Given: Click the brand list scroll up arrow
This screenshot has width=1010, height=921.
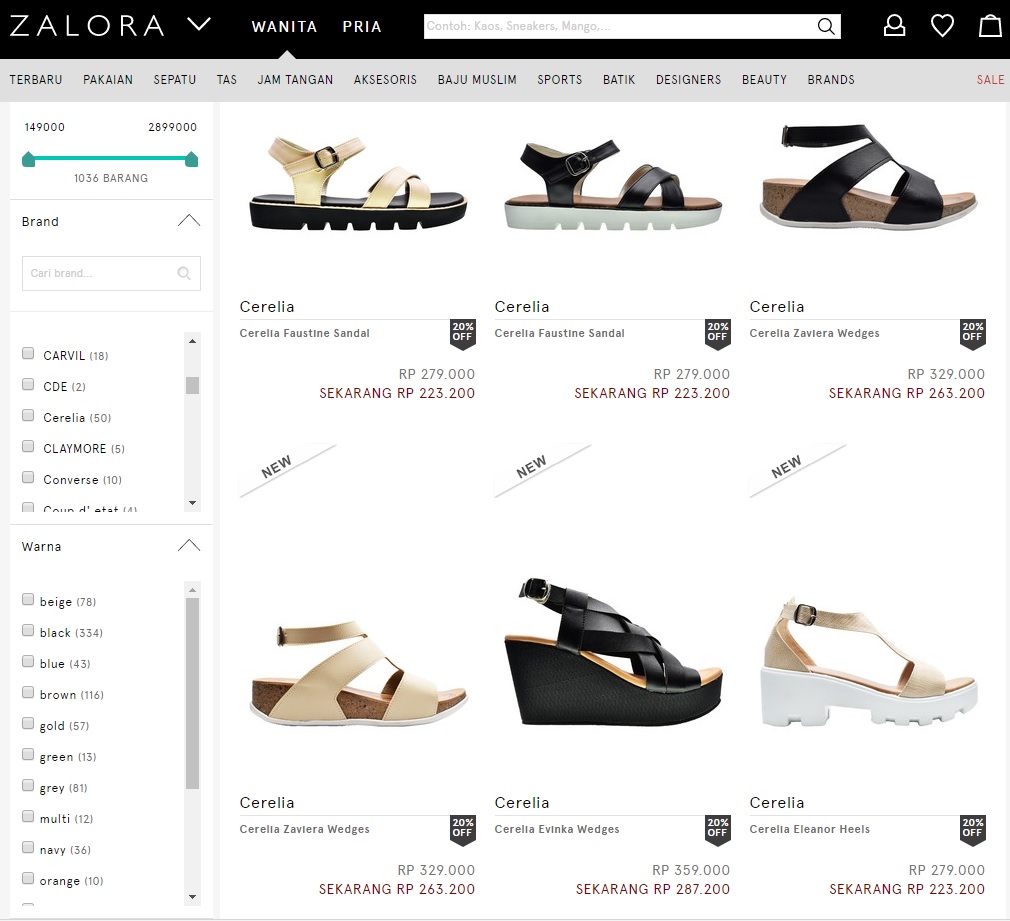Looking at the screenshot, I should tap(192, 341).
